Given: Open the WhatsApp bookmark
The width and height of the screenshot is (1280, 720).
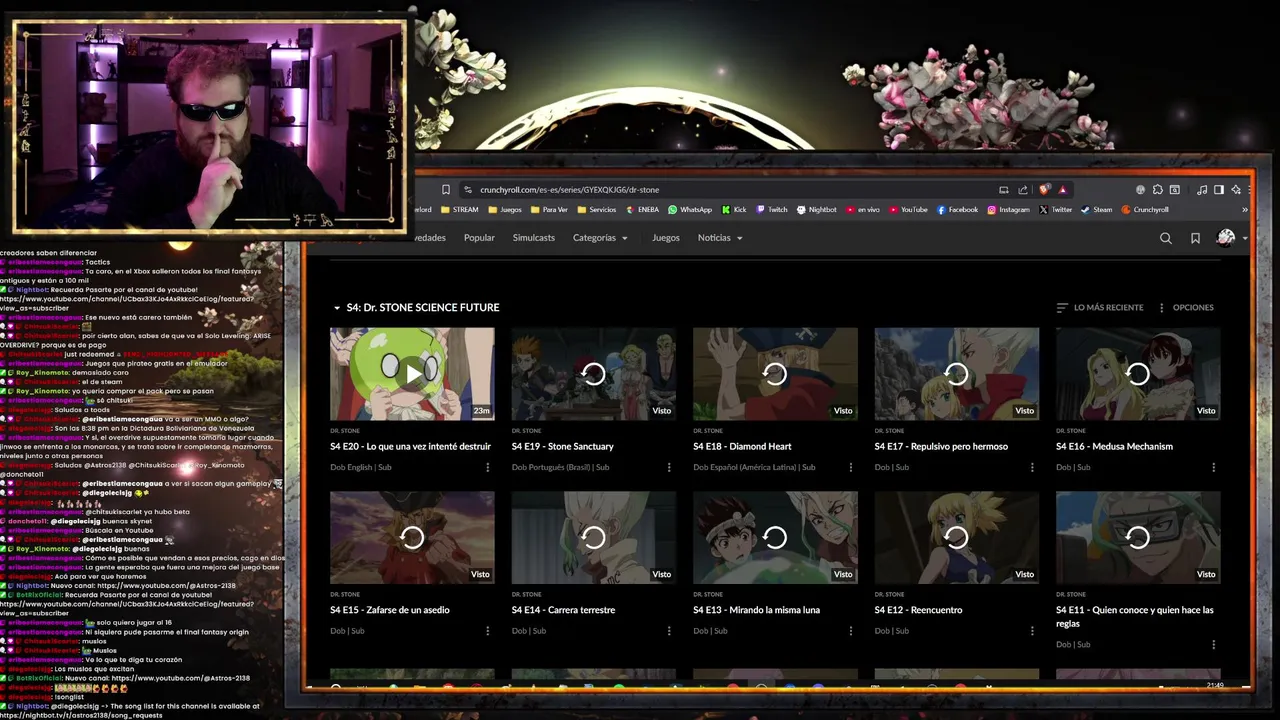Looking at the screenshot, I should (690, 210).
